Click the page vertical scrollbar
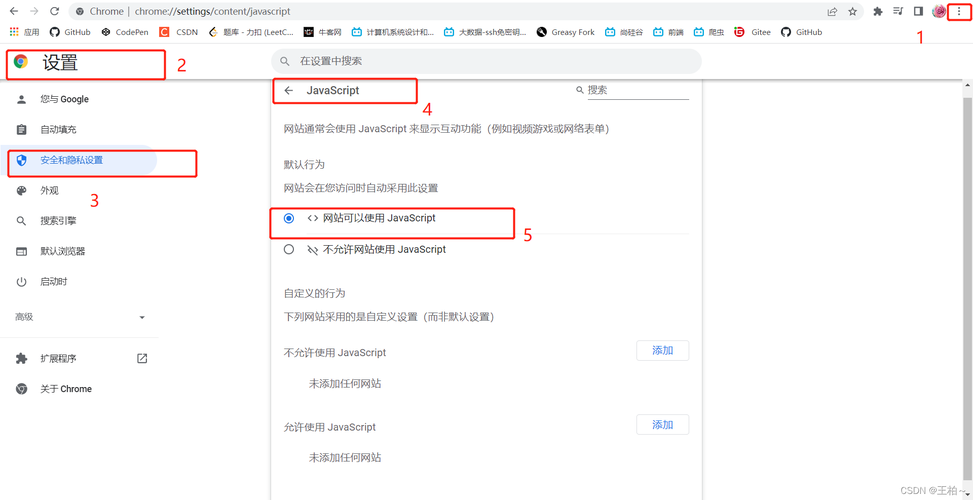The width and height of the screenshot is (973, 500). point(967,290)
